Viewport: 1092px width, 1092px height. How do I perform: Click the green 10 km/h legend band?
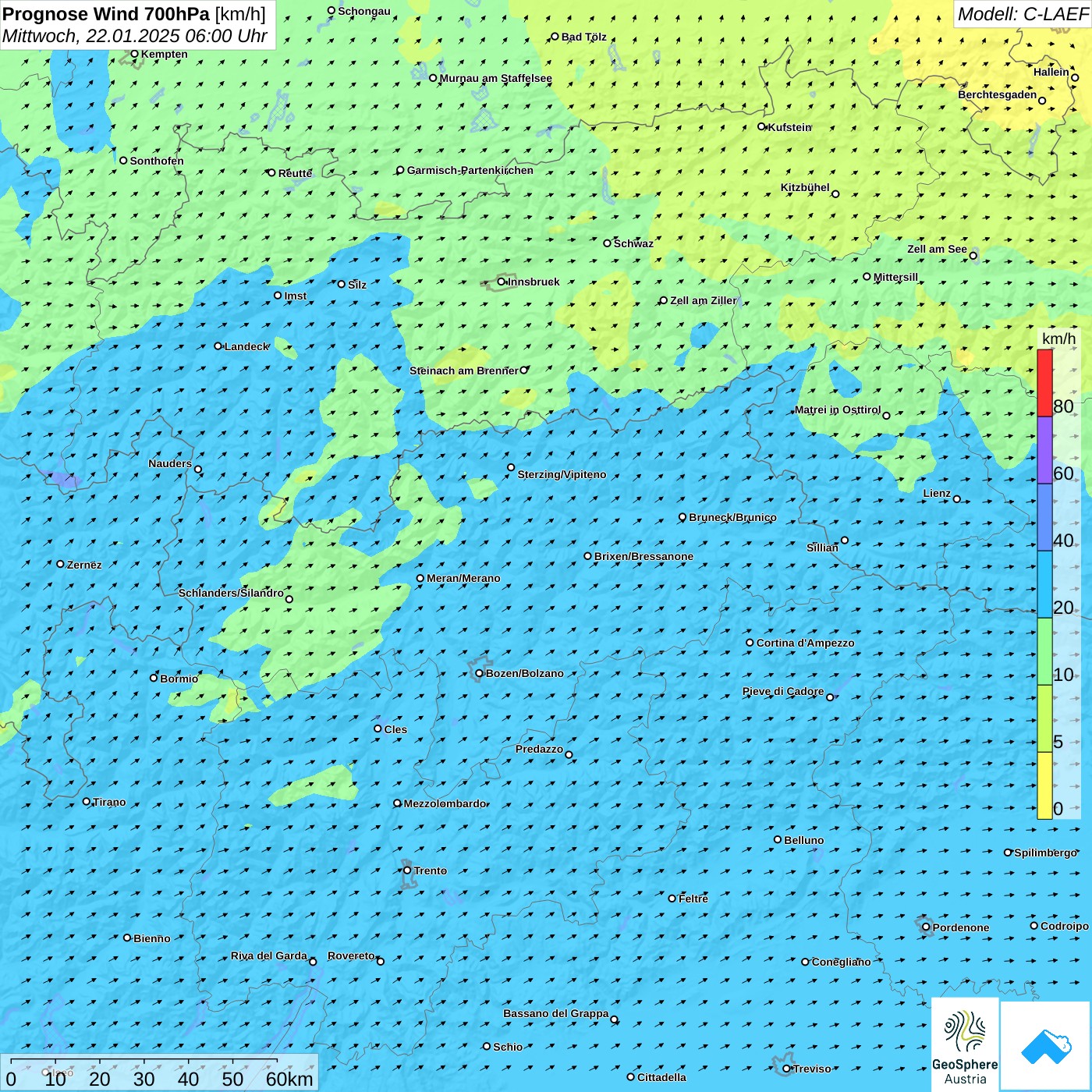pos(1044,651)
